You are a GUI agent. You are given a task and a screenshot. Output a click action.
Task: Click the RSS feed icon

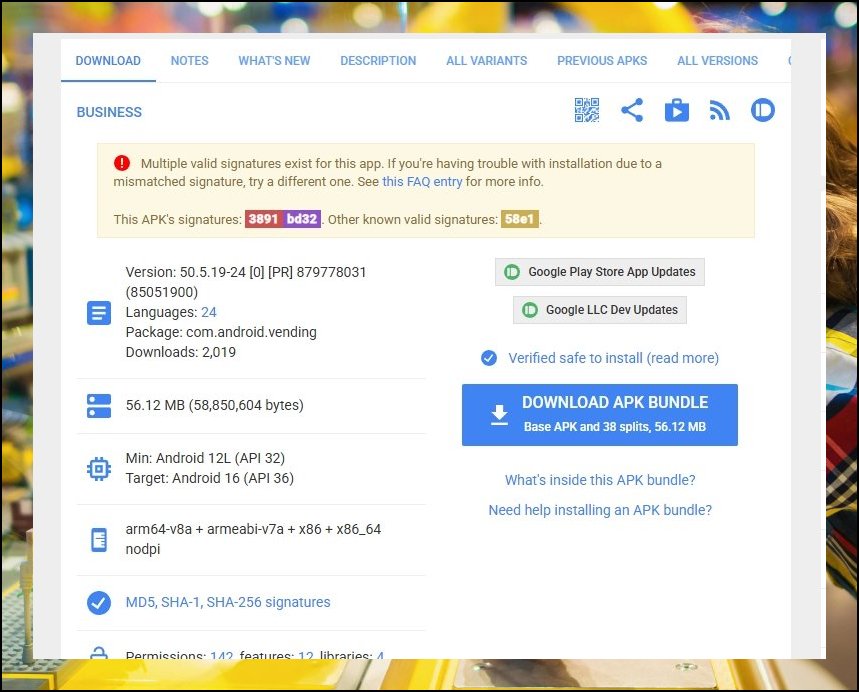tap(719, 111)
